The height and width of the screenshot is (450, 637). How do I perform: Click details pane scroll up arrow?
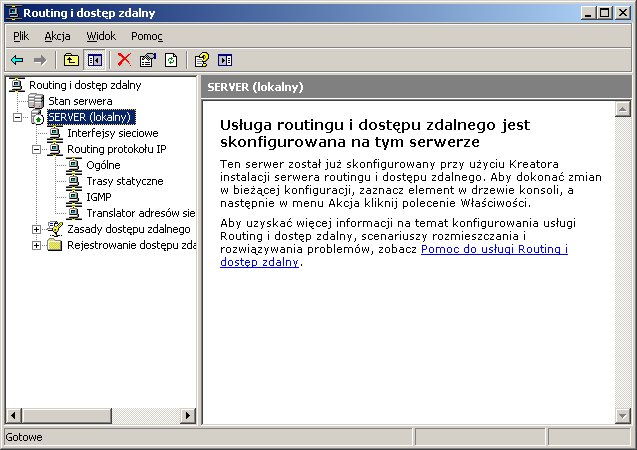(622, 109)
